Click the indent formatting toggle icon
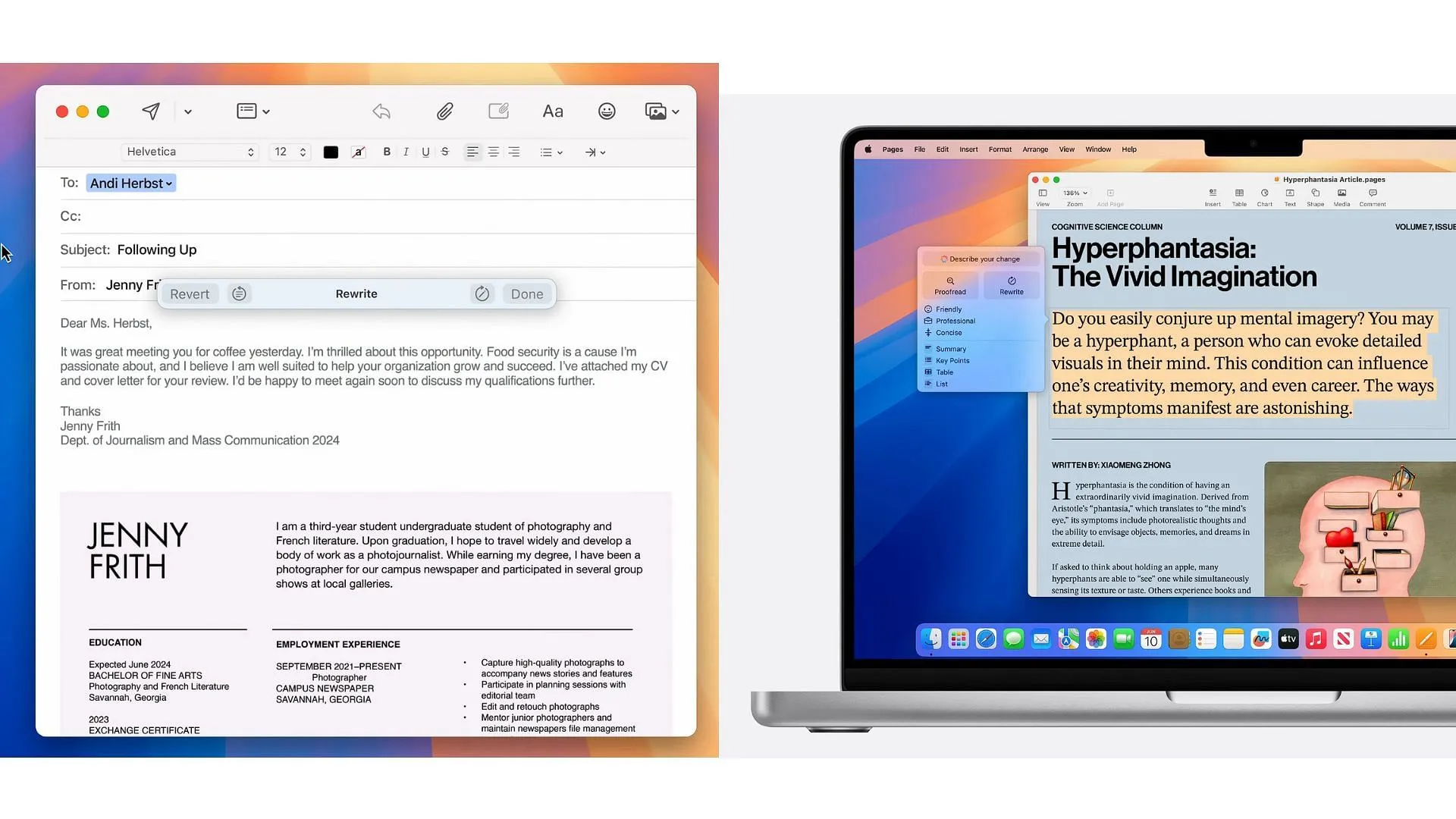 [590, 152]
